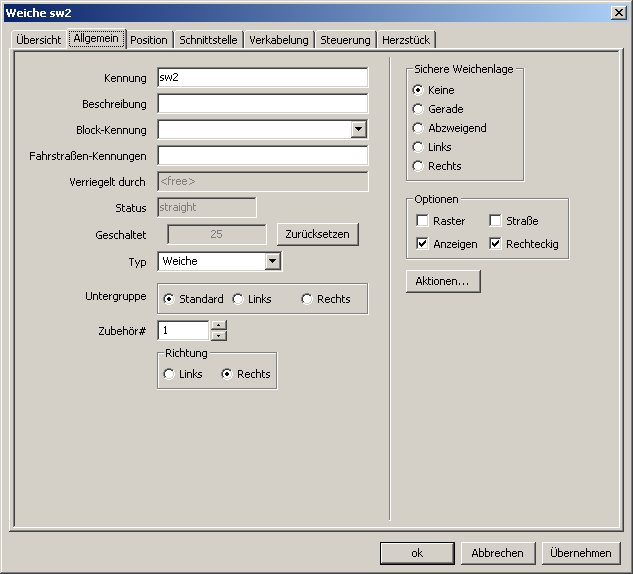The image size is (633, 574).
Task: Open the Block-Kennung dropdown list
Action: tap(359, 130)
